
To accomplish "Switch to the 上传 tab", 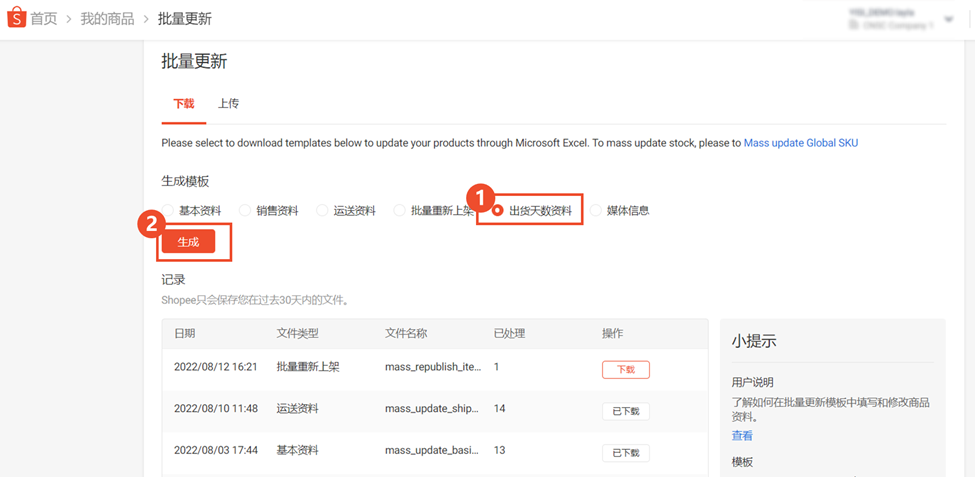I will coord(228,104).
